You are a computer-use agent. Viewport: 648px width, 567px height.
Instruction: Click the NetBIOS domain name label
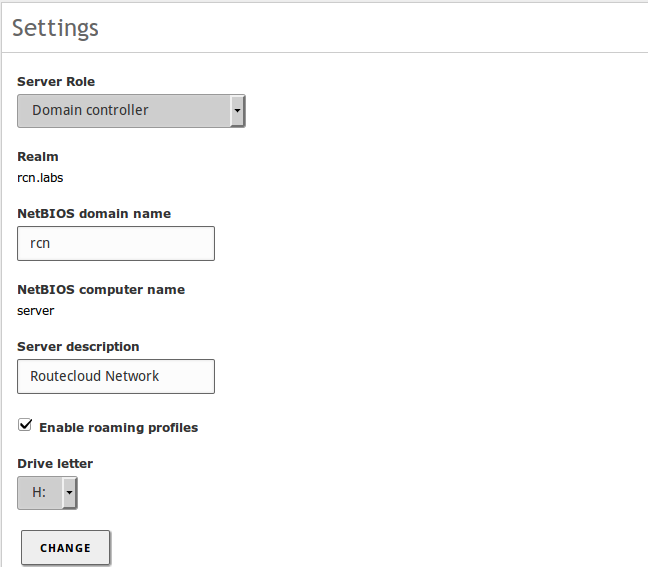click(94, 214)
